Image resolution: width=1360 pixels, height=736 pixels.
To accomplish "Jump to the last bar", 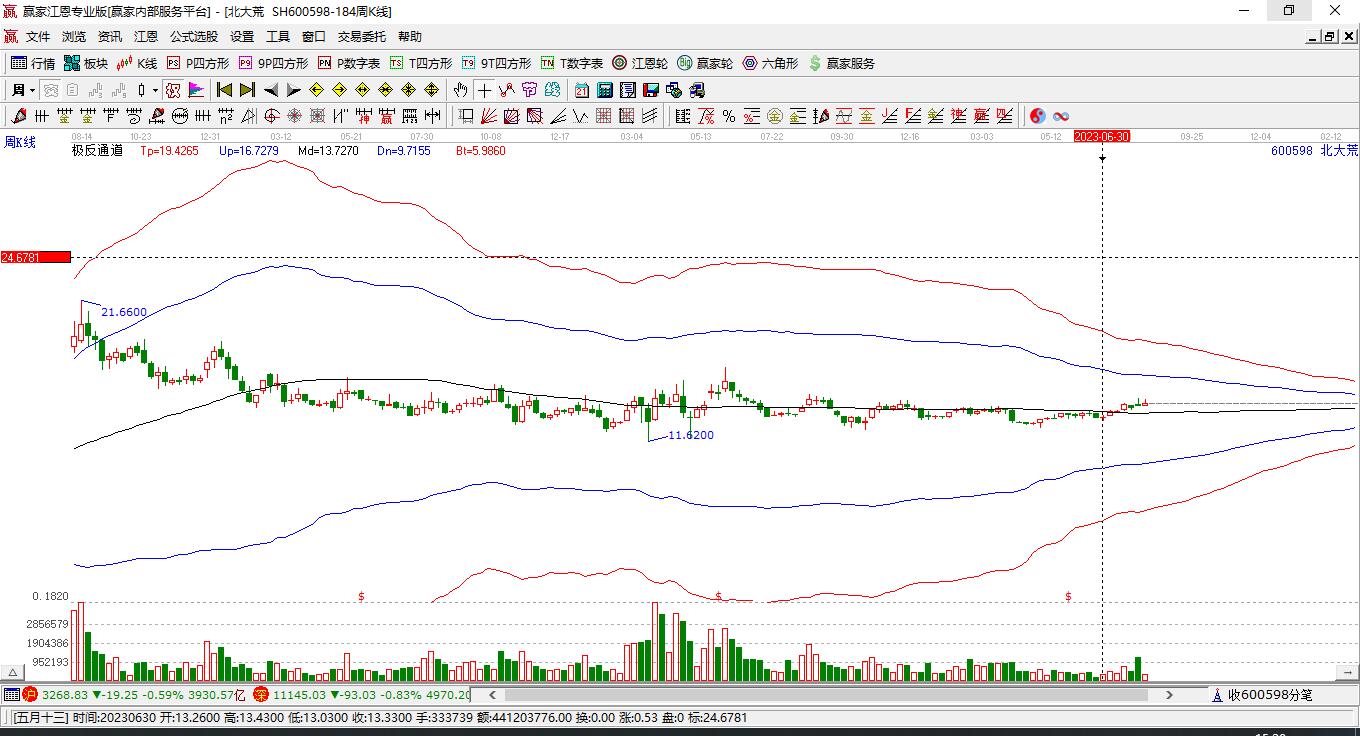I will 247,90.
